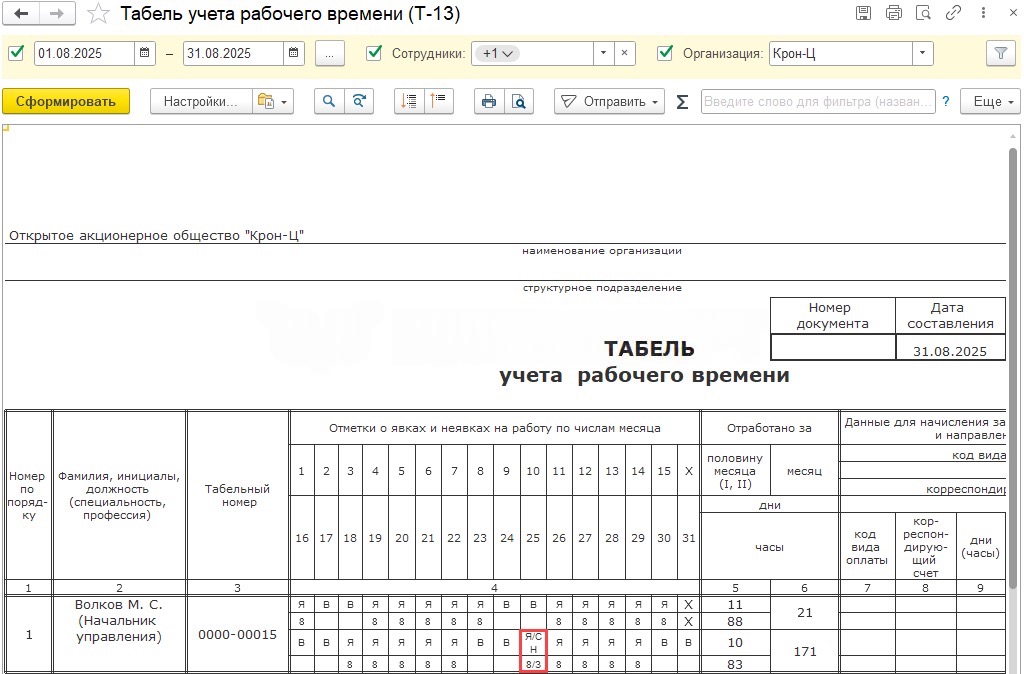
Task: Expand the Сотрудники dropdown list
Action: click(x=603, y=54)
